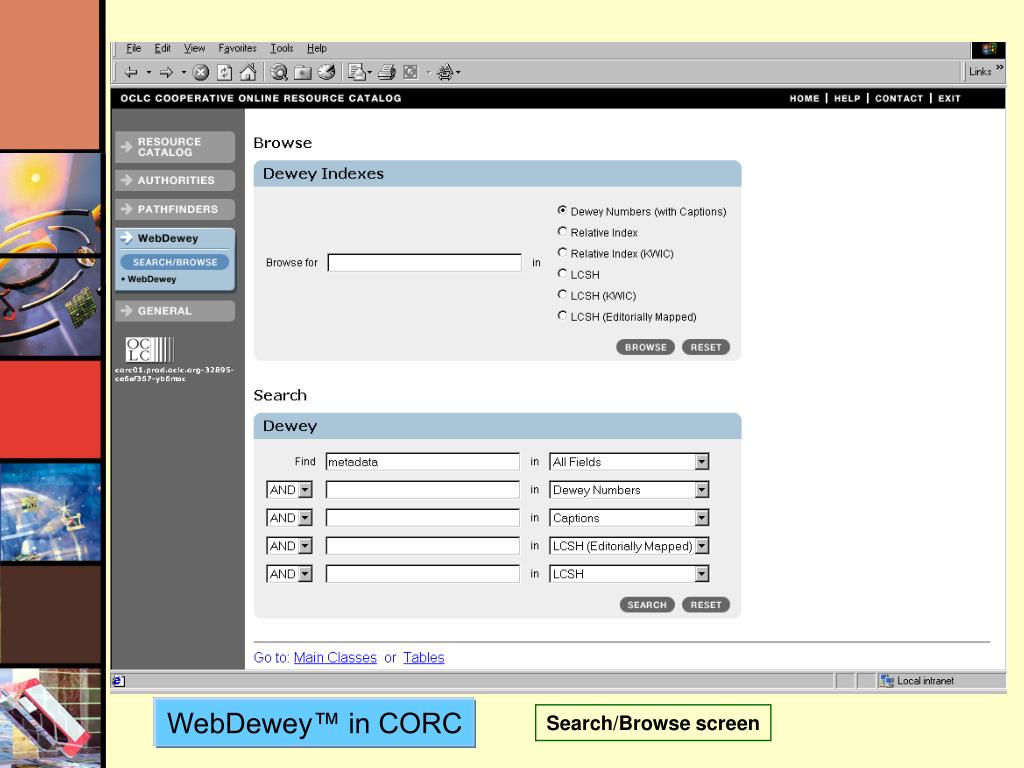Open the Forward button history dropdown arrow
This screenshot has width=1024, height=768.
(x=184, y=72)
